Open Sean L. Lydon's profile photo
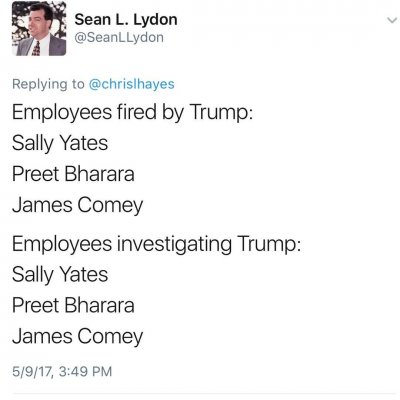 click(39, 28)
